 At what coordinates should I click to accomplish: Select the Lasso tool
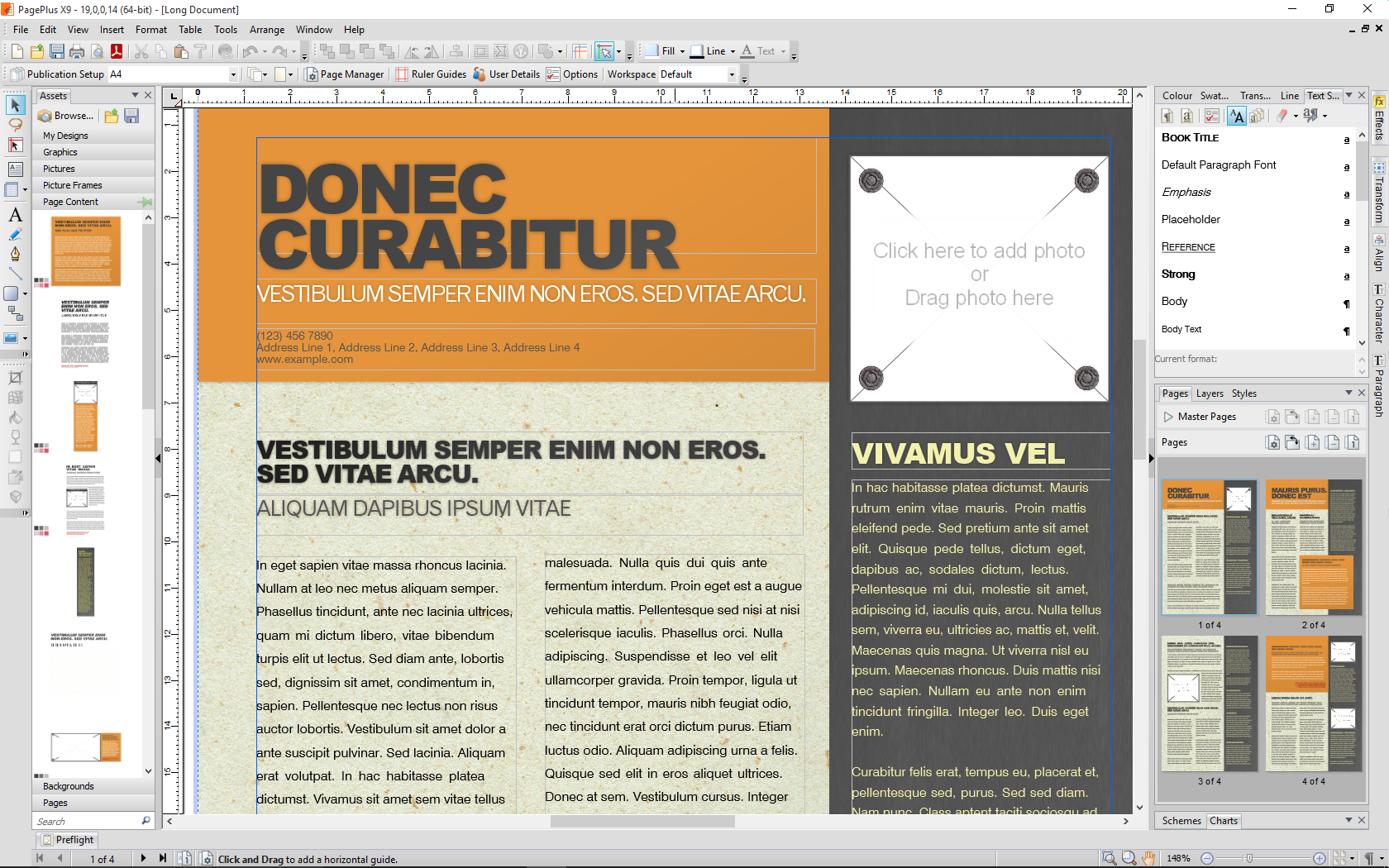click(x=15, y=125)
